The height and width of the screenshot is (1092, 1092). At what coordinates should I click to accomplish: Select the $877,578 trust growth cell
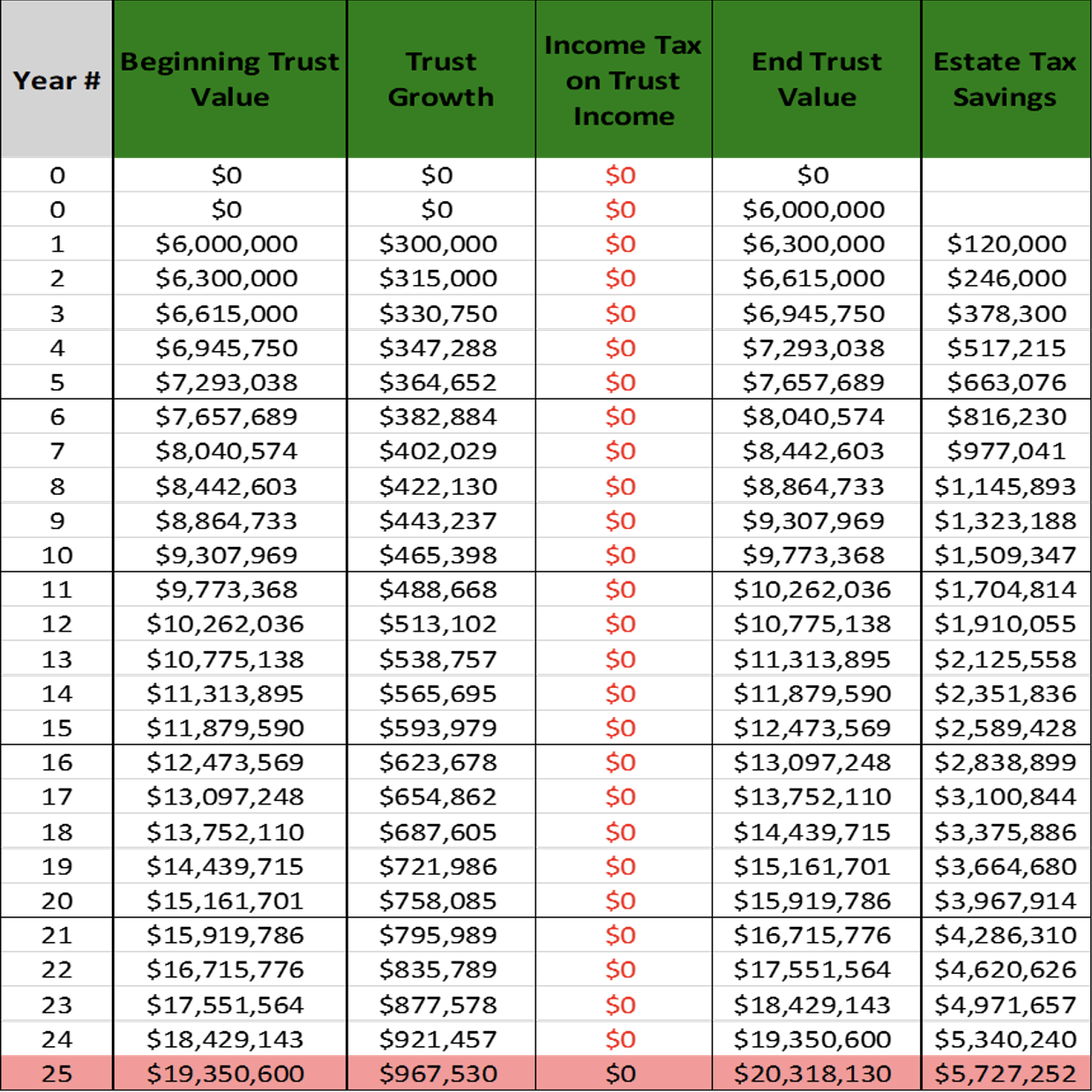(441, 1005)
